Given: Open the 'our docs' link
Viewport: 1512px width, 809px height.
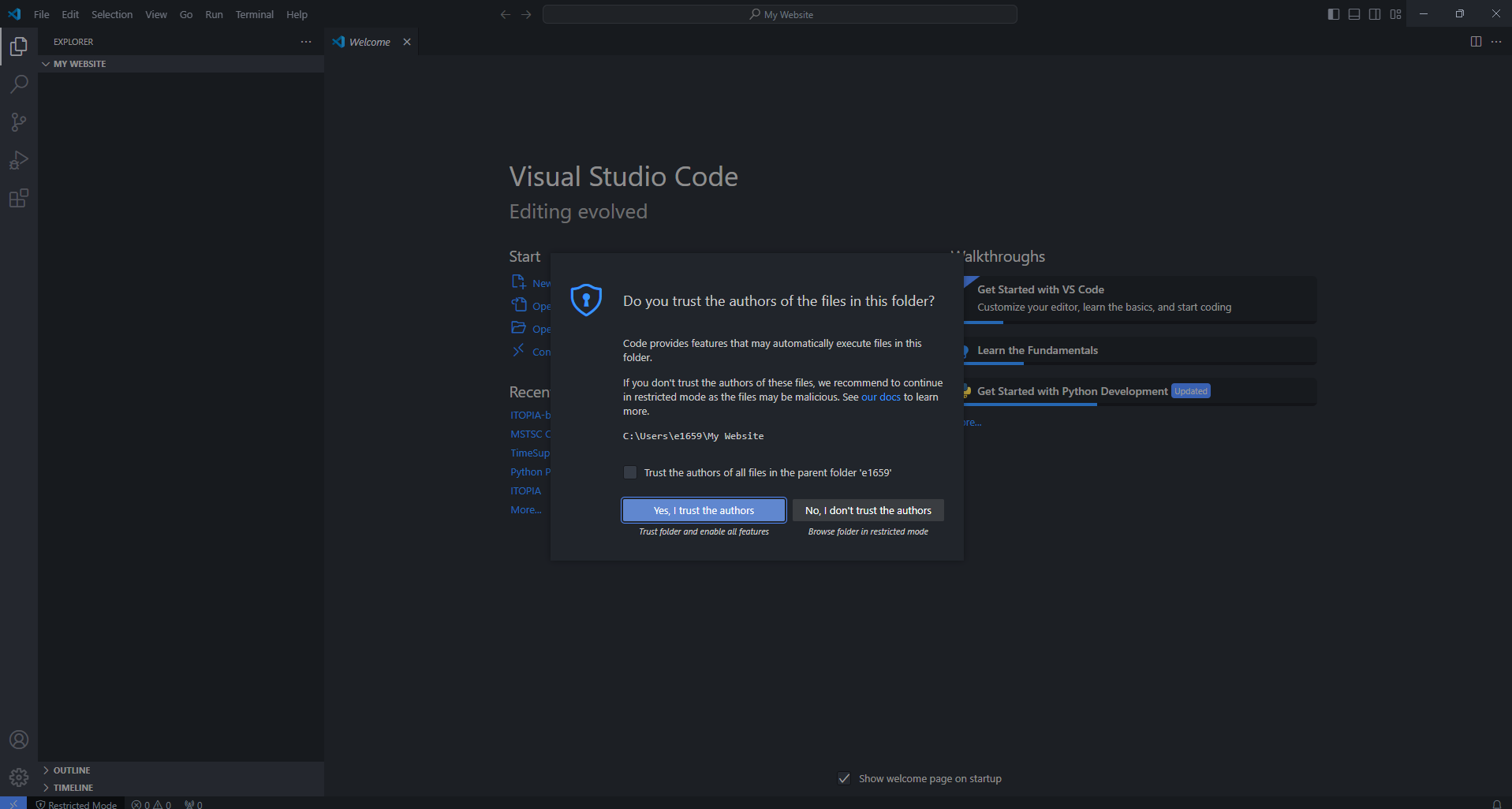Looking at the screenshot, I should [x=881, y=397].
